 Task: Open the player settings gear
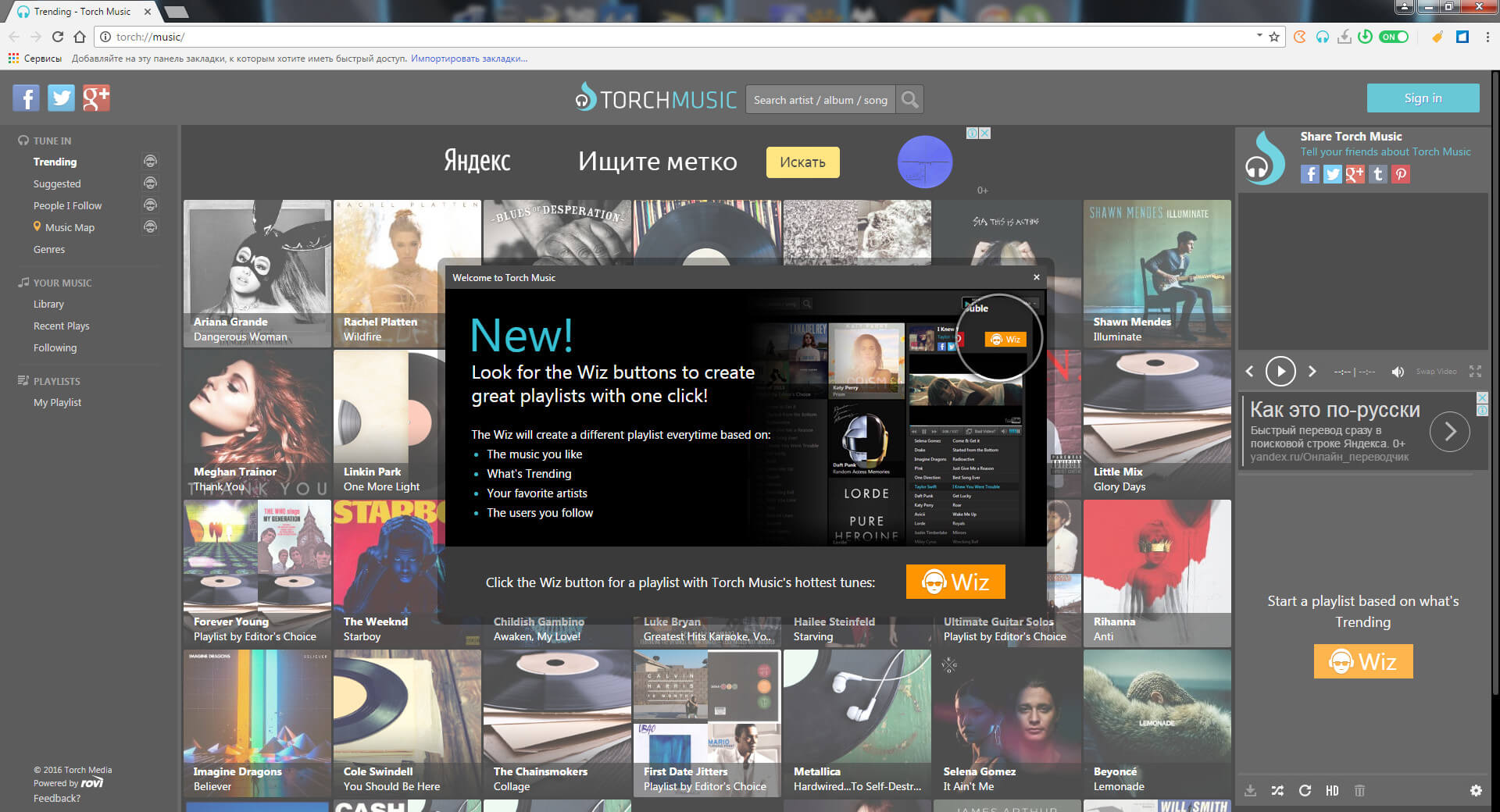click(1476, 790)
